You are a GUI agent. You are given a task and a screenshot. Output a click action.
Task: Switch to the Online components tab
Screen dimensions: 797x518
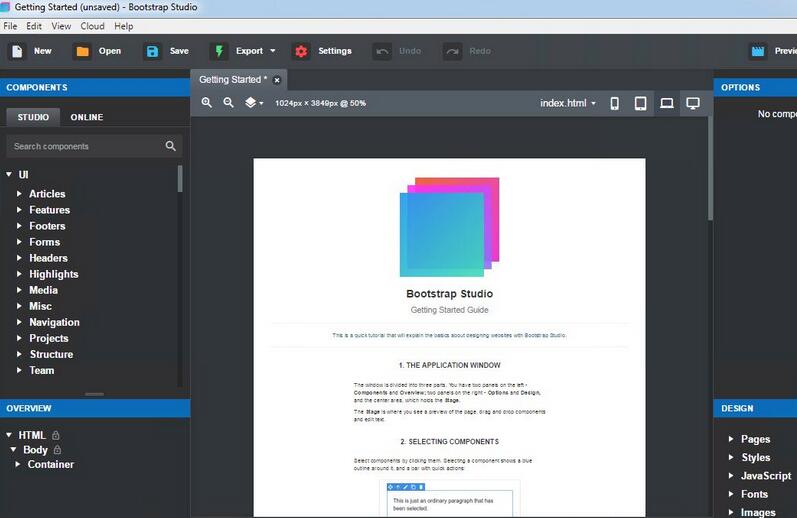tap(87, 117)
